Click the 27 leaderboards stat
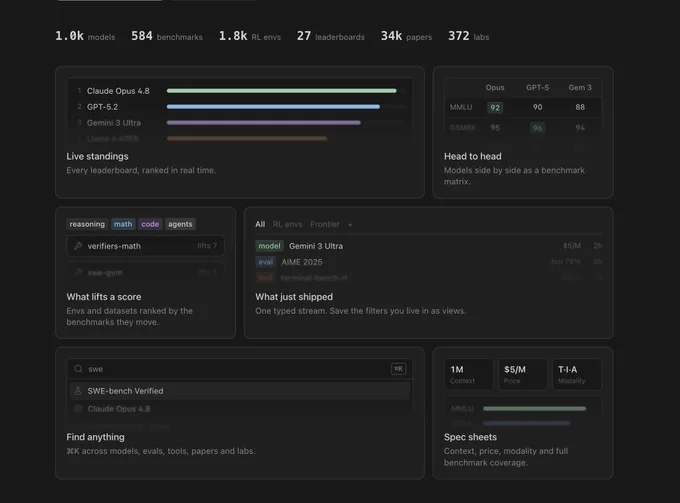Viewport: 680px width, 503px height. pyautogui.click(x=330, y=36)
